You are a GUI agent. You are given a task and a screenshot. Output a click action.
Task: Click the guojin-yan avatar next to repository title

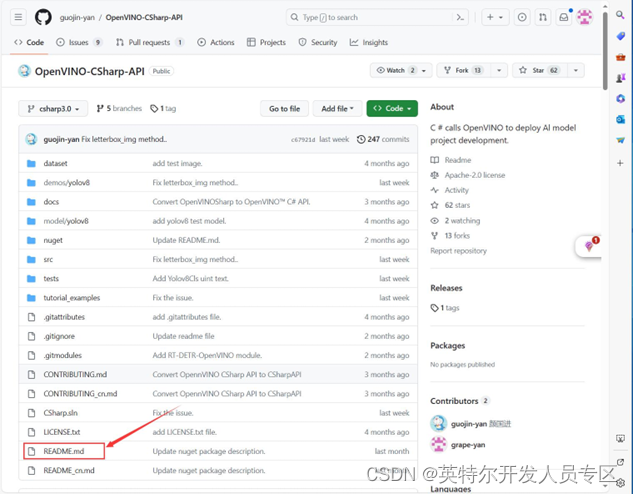click(24, 71)
